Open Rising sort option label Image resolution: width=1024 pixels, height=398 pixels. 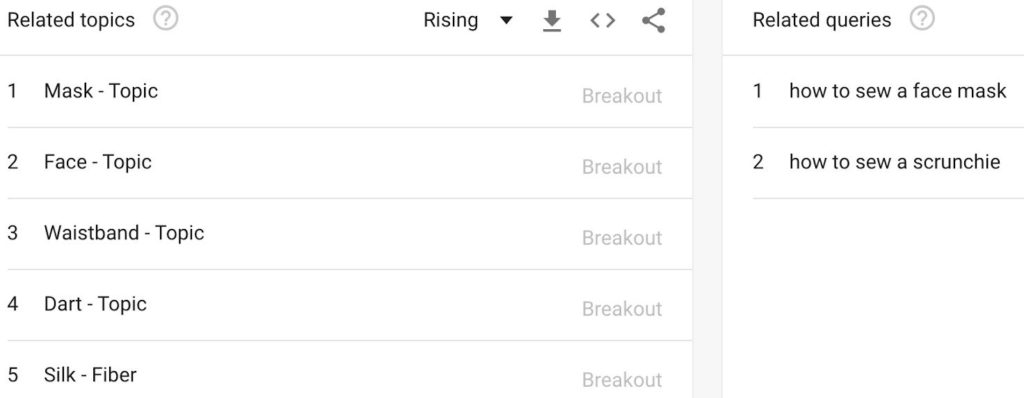click(x=451, y=20)
